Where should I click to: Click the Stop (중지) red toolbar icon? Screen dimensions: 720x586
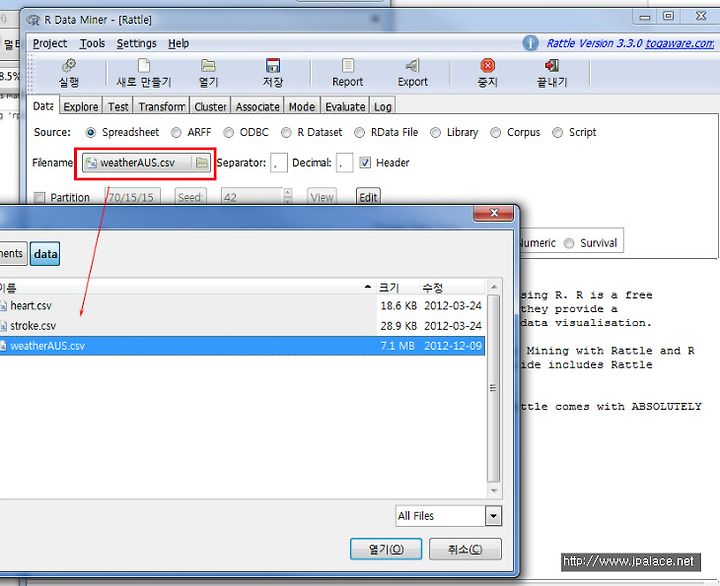coord(488,65)
